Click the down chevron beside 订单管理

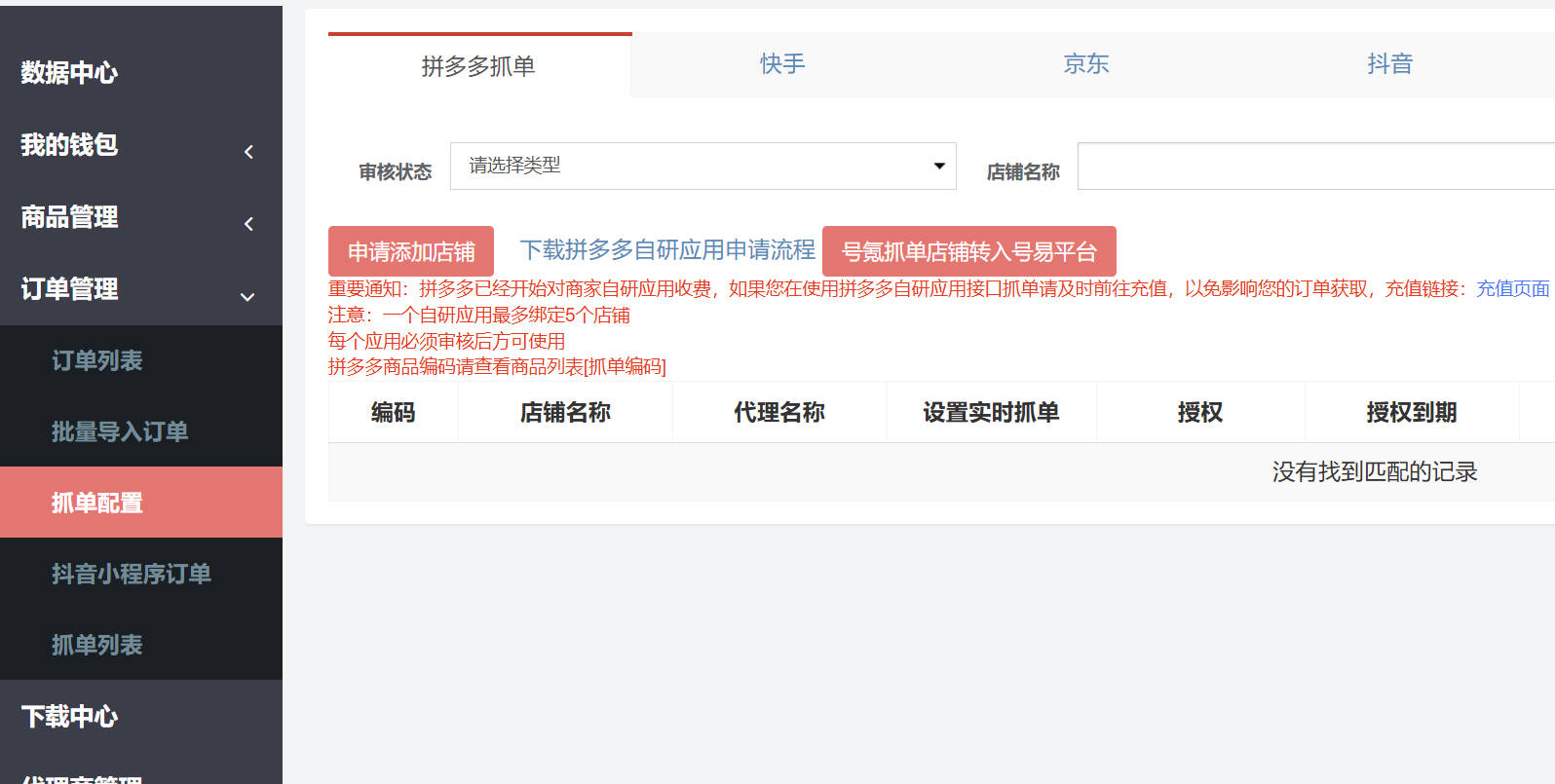click(x=247, y=296)
